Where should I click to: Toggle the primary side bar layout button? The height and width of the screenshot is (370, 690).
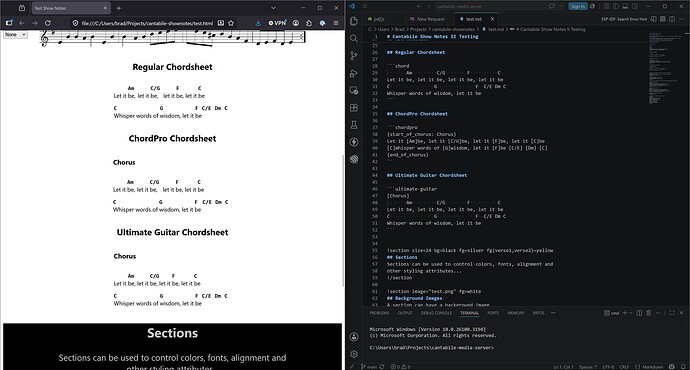point(615,6)
